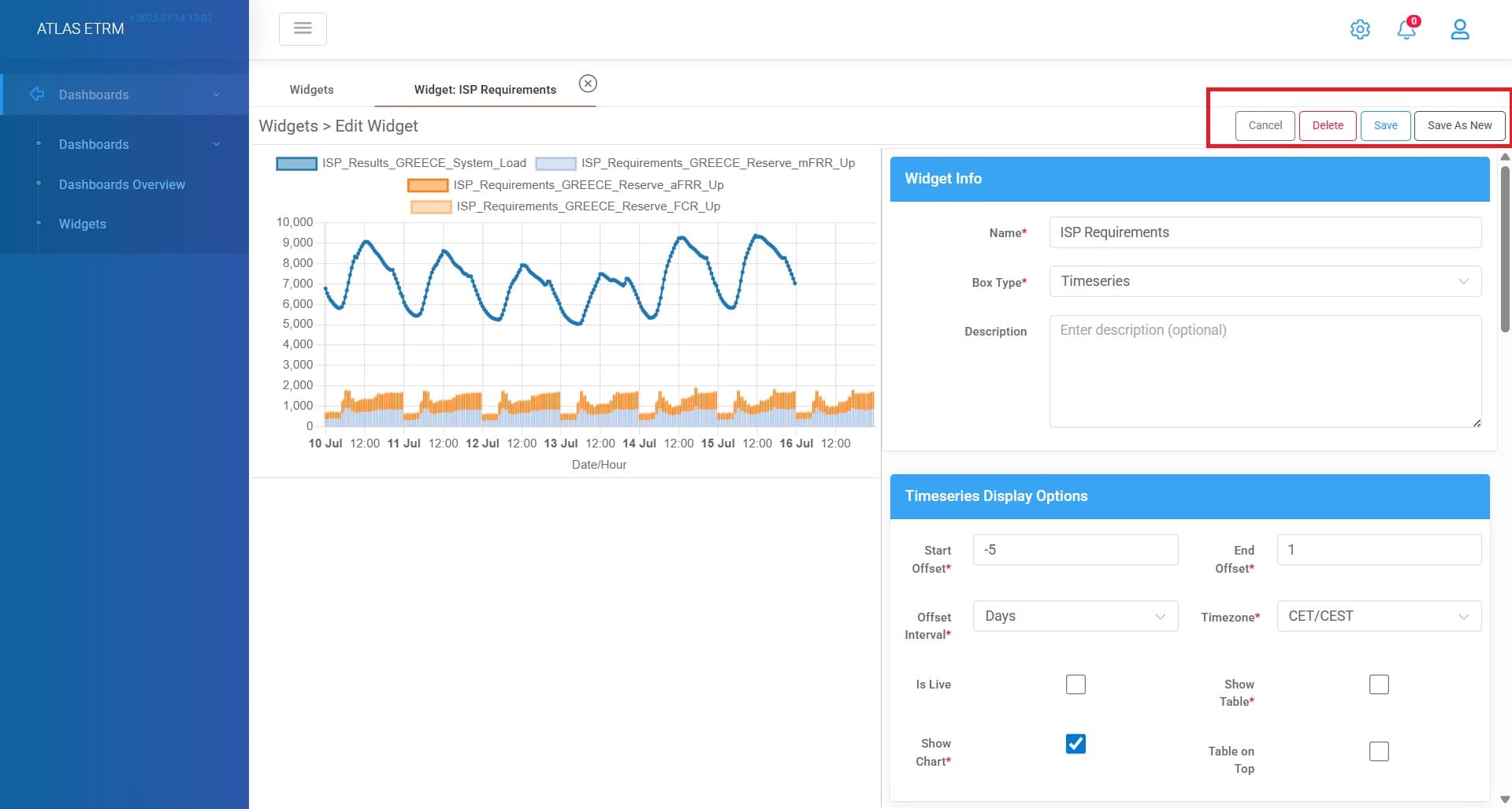Open the Offset Interval Days dropdown

coord(1075,616)
